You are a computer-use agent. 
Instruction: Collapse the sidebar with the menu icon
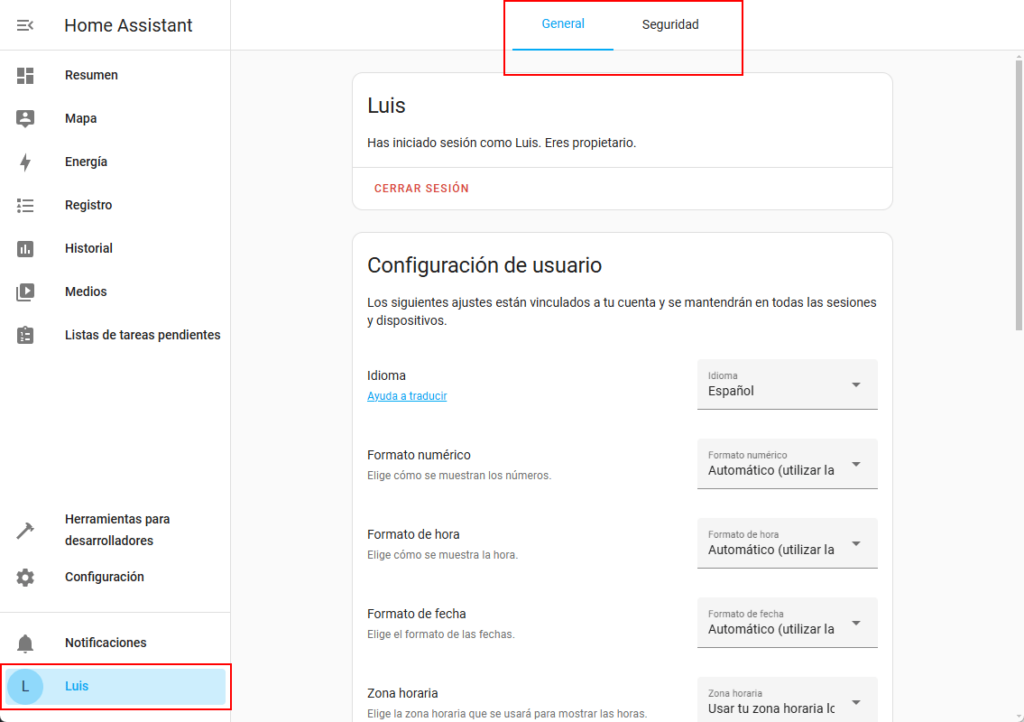tap(25, 25)
